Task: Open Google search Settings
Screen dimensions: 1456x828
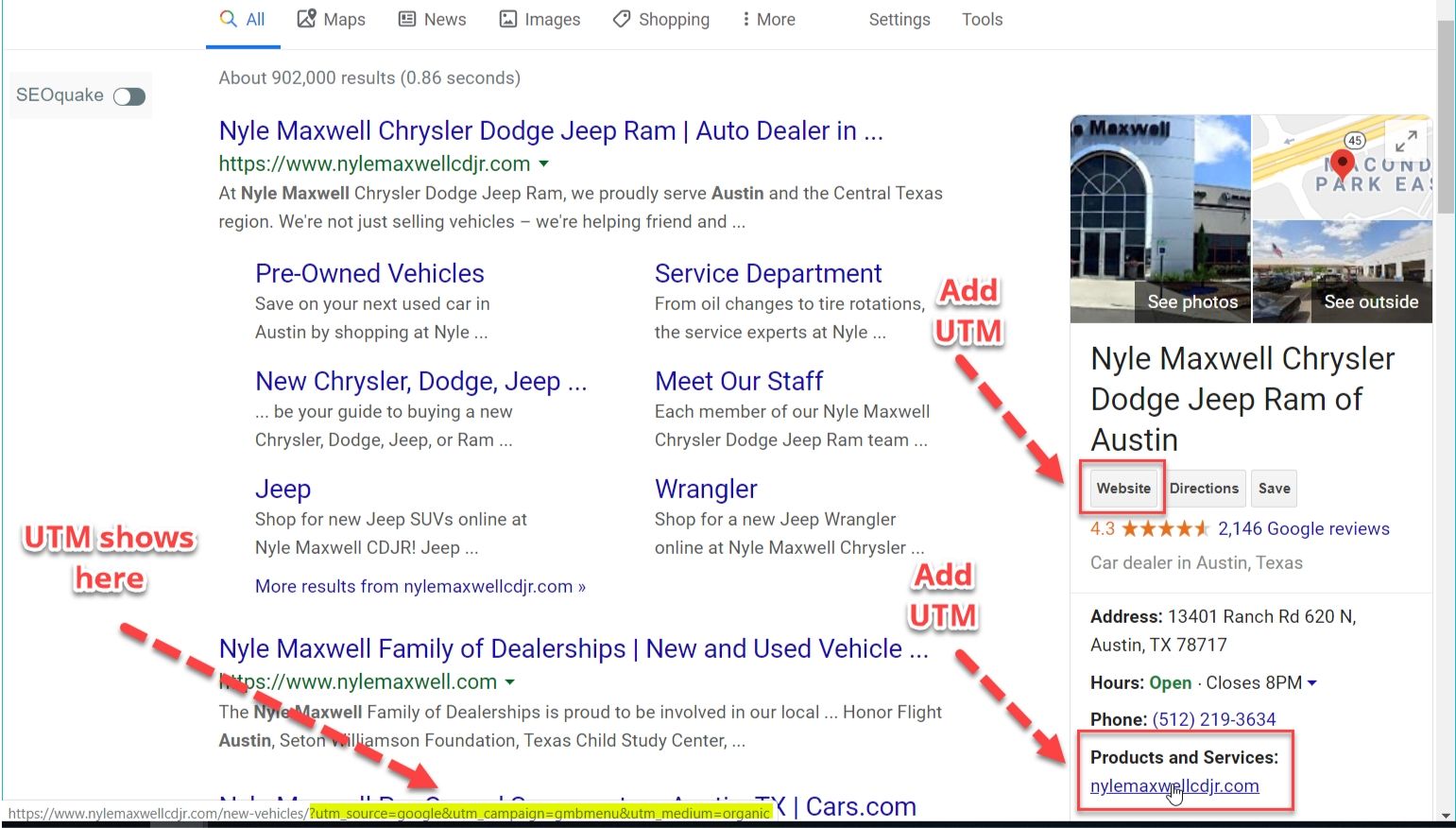Action: coord(899,19)
